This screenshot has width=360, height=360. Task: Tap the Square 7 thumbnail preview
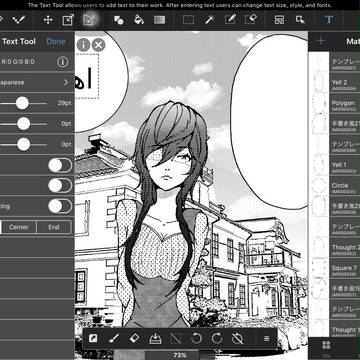click(320, 268)
